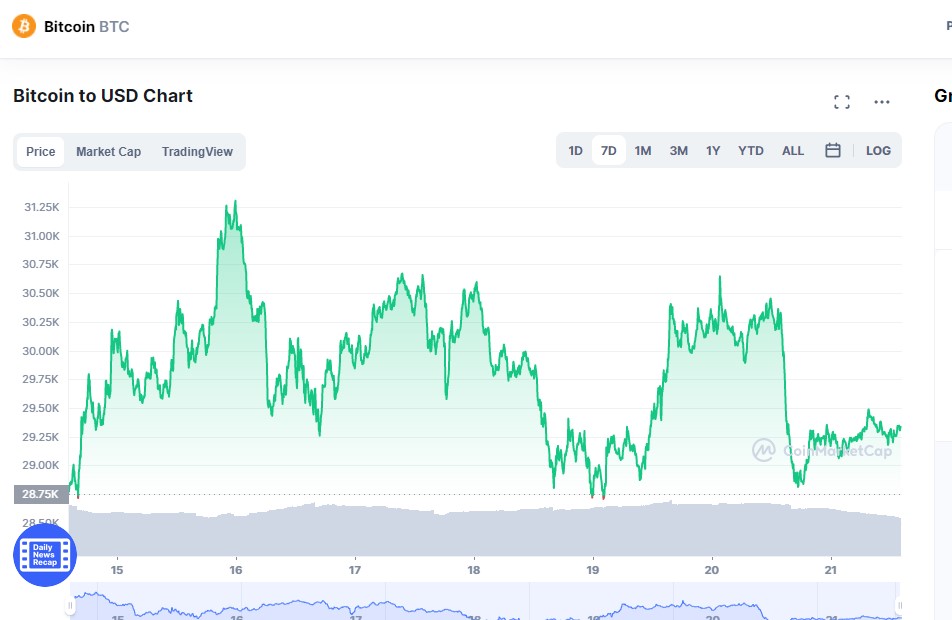
Task: Select the 1Y time range
Action: point(713,151)
